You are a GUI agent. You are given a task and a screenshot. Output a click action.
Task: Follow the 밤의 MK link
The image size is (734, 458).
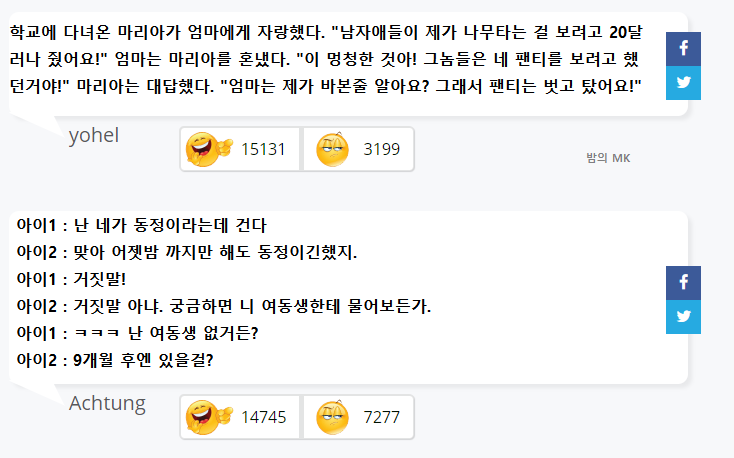click(x=608, y=158)
